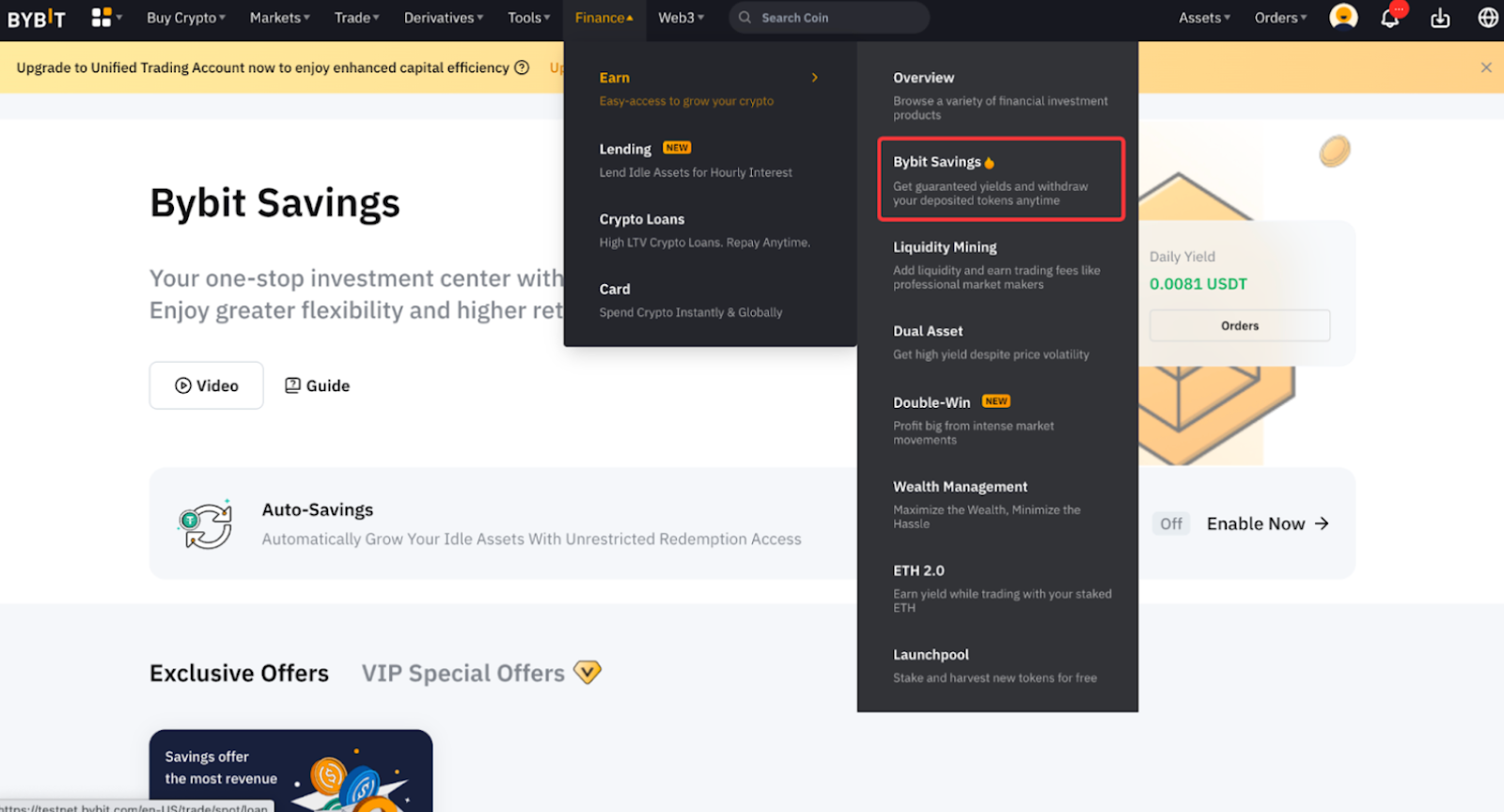Click the app download icon

point(1440,18)
